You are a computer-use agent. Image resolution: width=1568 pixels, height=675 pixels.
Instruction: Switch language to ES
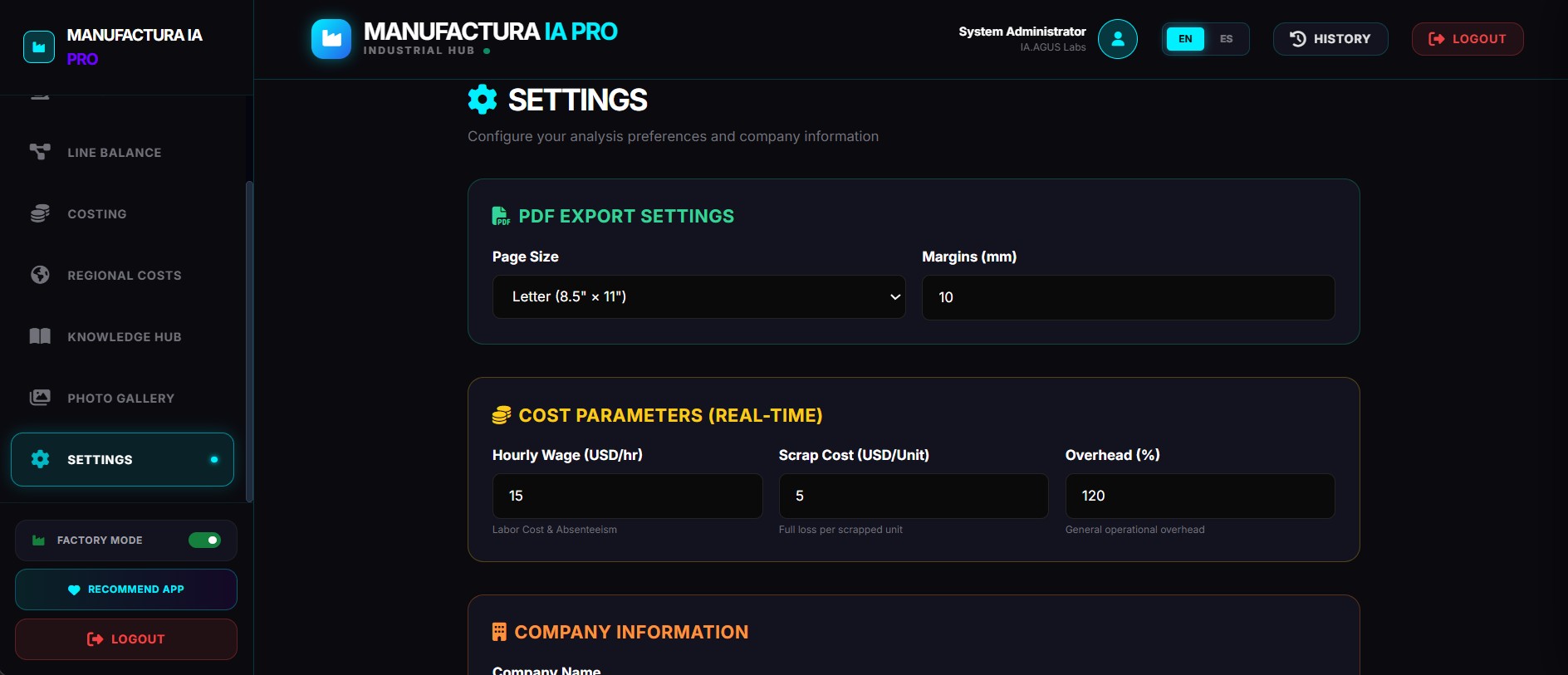click(x=1226, y=39)
